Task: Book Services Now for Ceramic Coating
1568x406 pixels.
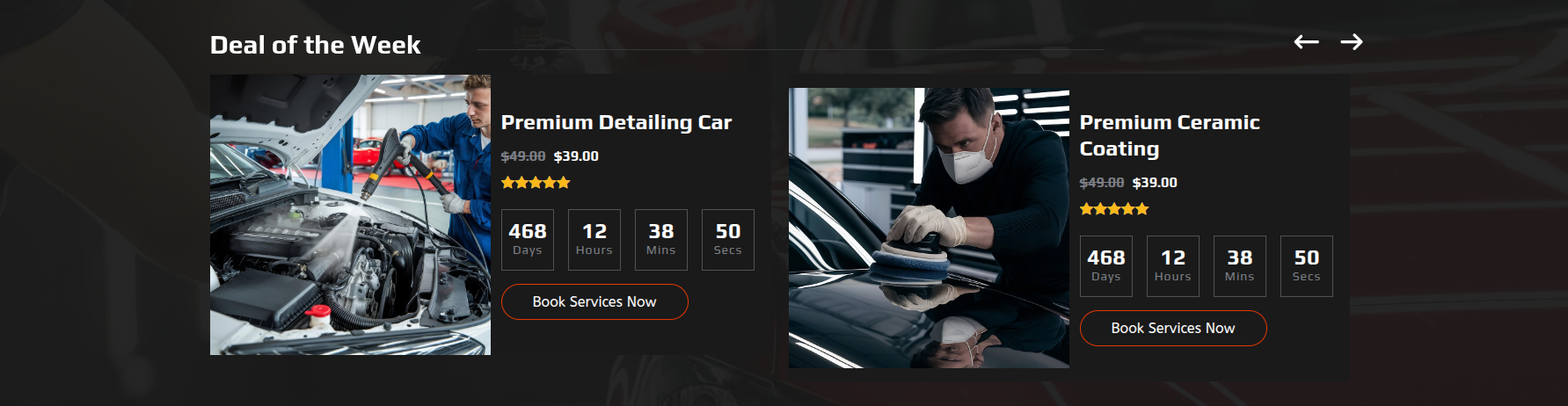Action: coord(1173,328)
